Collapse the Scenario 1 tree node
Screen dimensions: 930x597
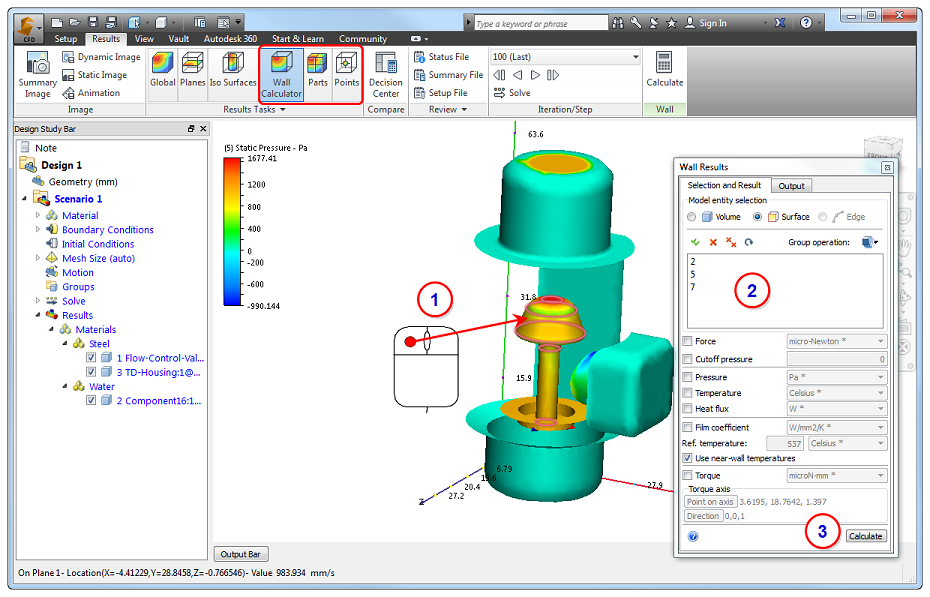coord(24,199)
